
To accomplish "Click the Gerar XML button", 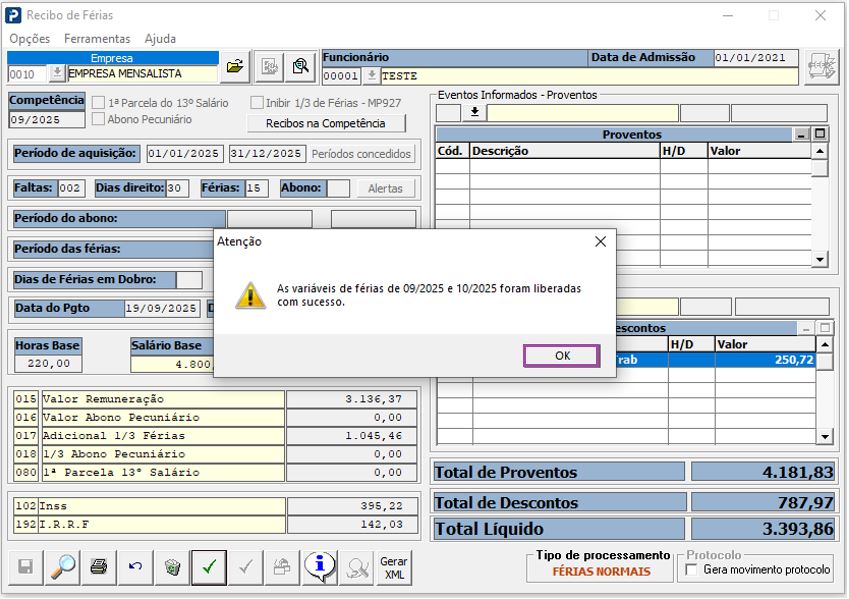I will 394,567.
